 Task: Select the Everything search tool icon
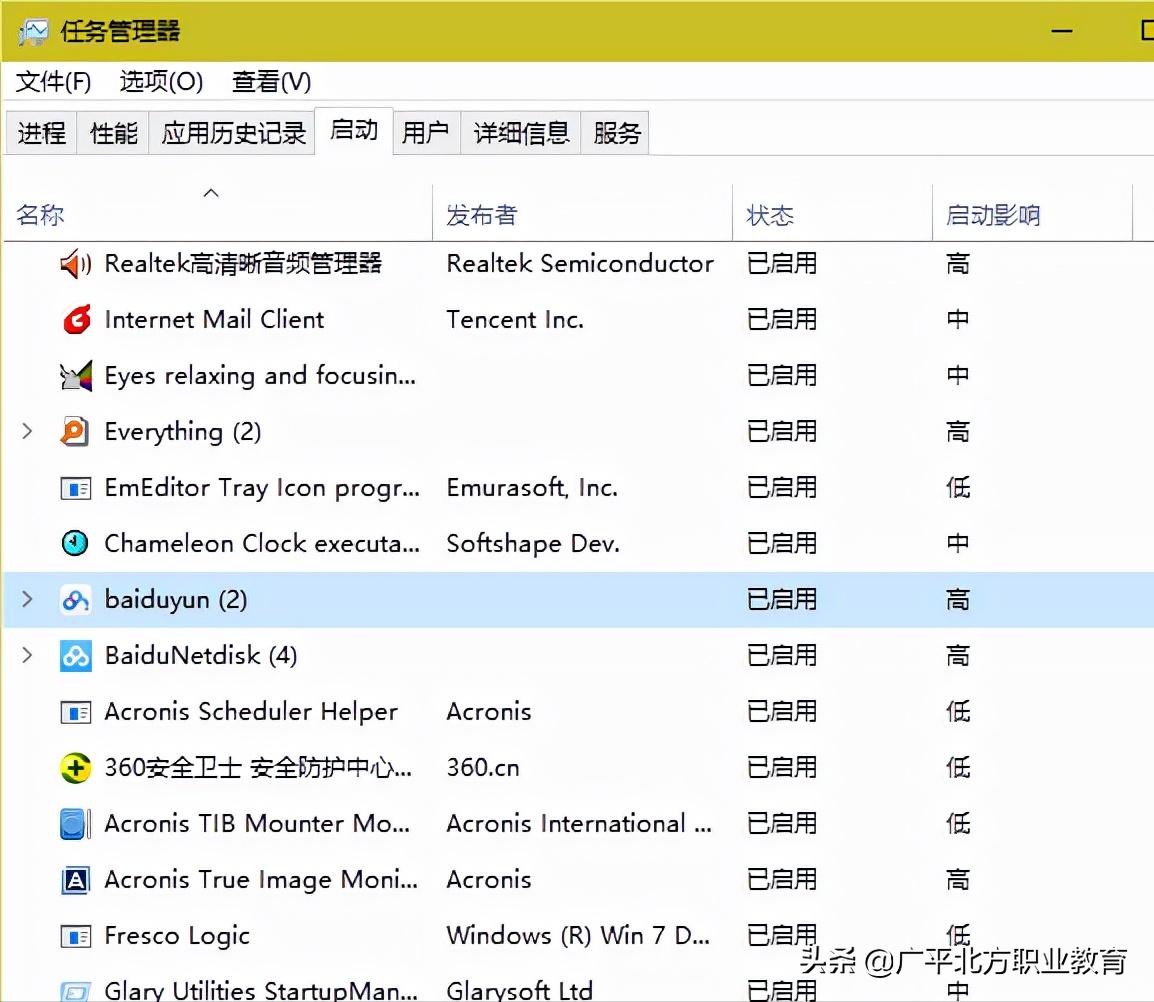pos(76,432)
